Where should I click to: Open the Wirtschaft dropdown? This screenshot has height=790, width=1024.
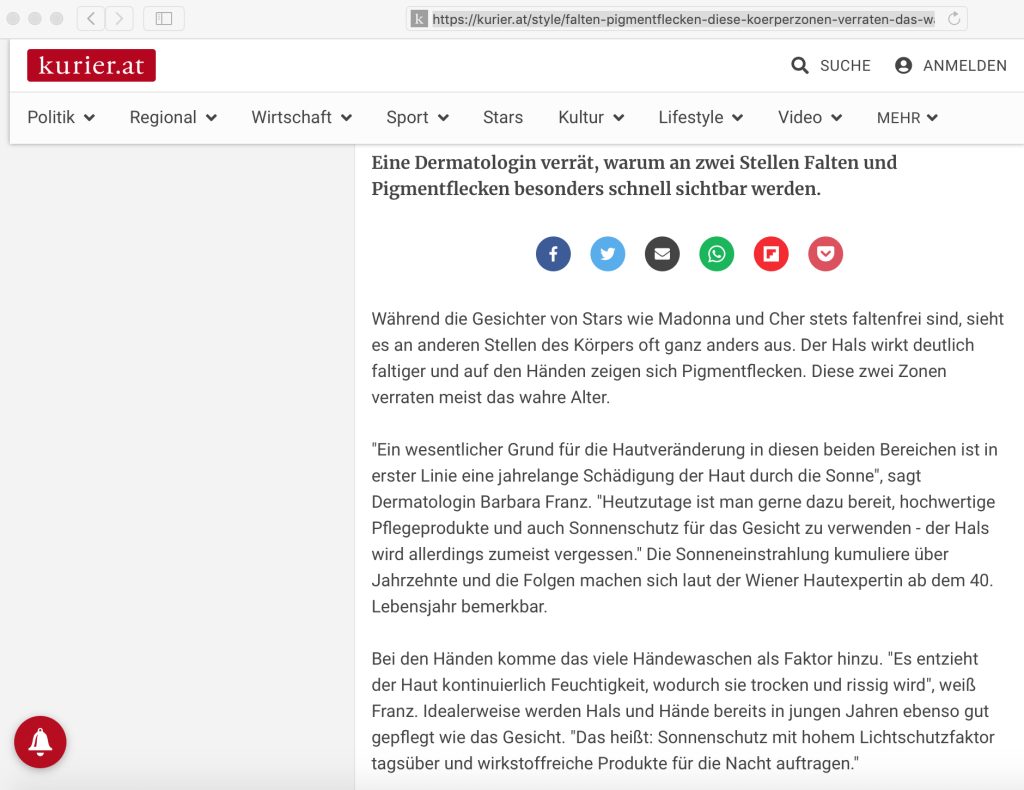[301, 117]
